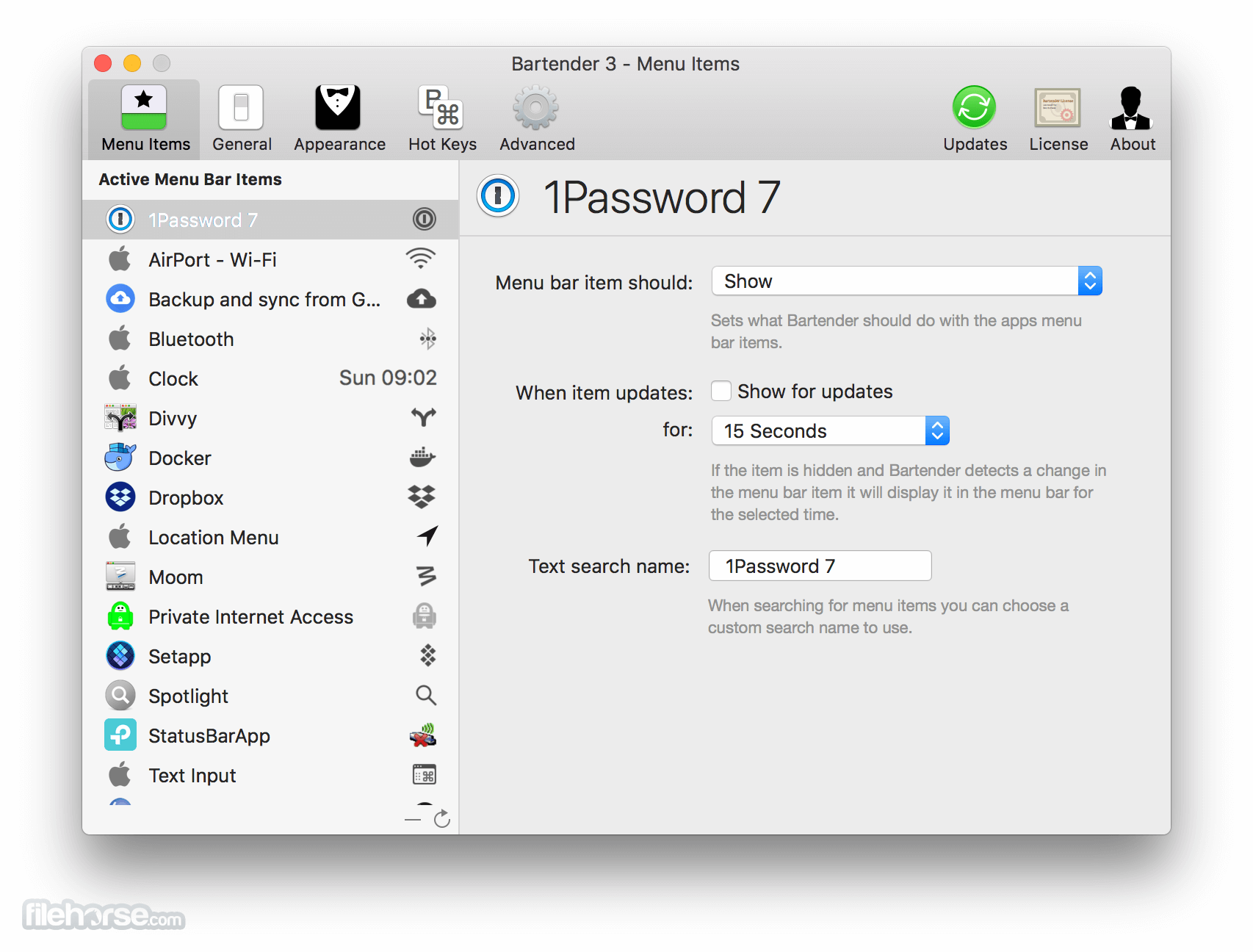Open the About bartender icon
The height and width of the screenshot is (952, 1253).
tap(1131, 108)
